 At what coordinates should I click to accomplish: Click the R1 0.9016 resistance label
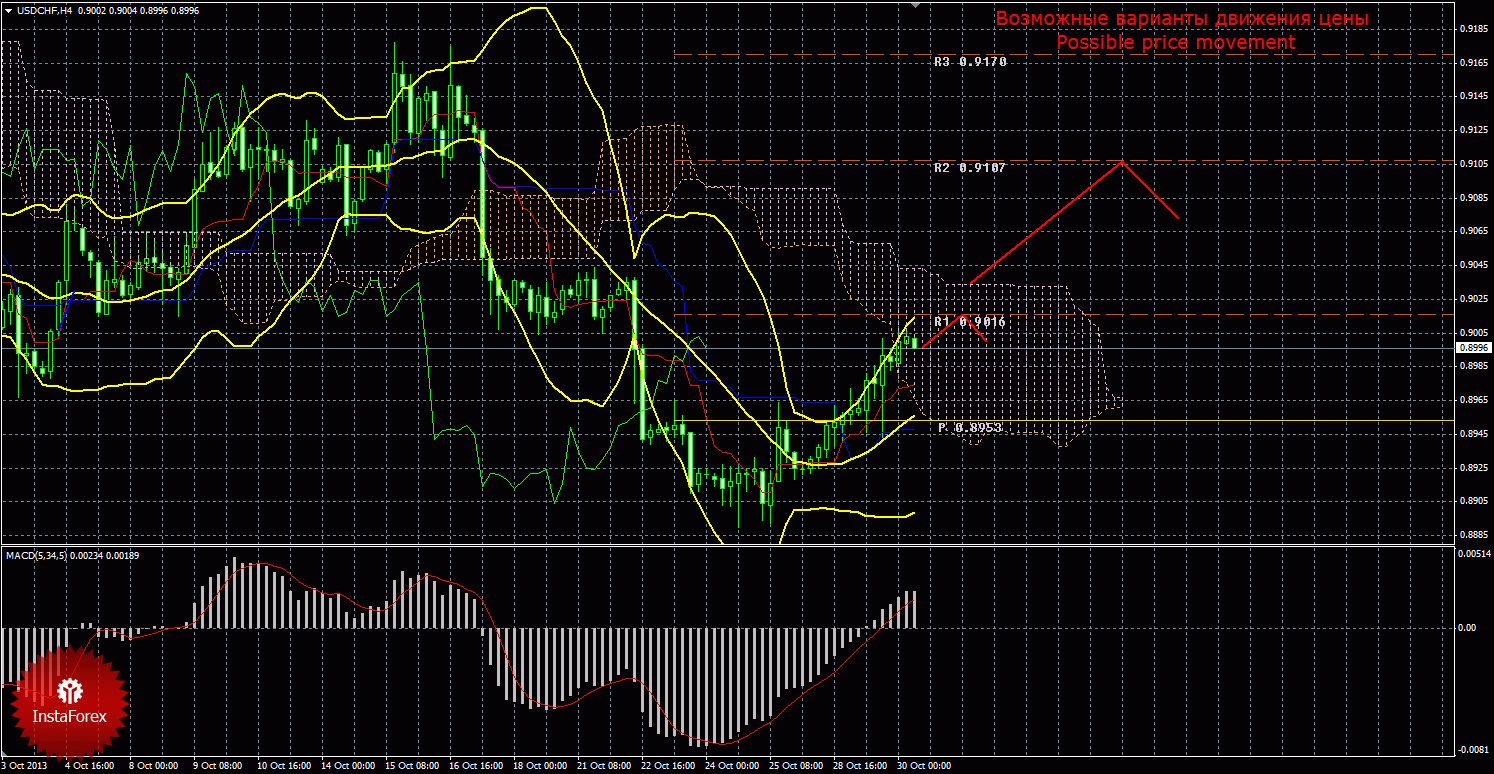(x=970, y=322)
